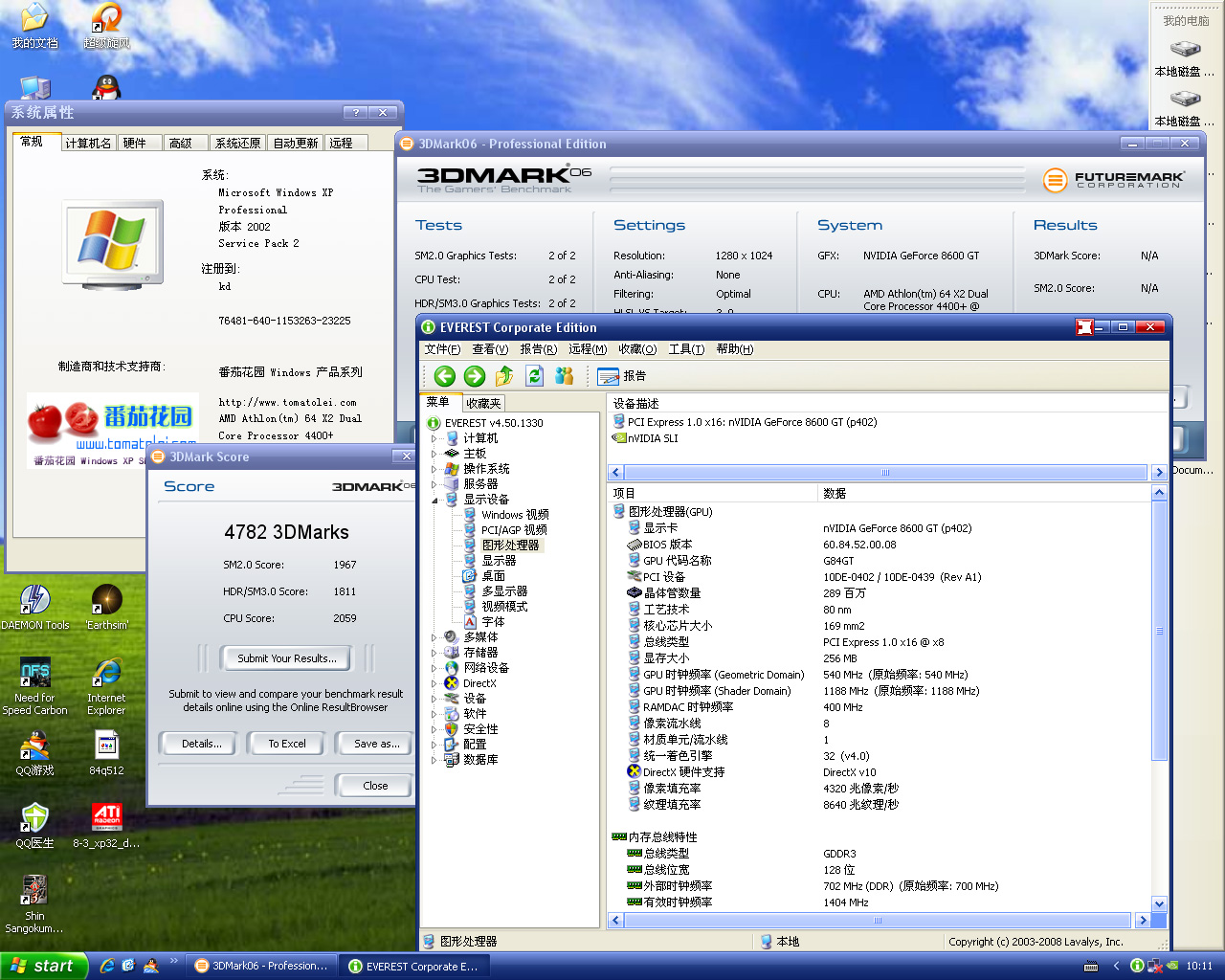Select 超级旋风 desktop icon

click(106, 25)
